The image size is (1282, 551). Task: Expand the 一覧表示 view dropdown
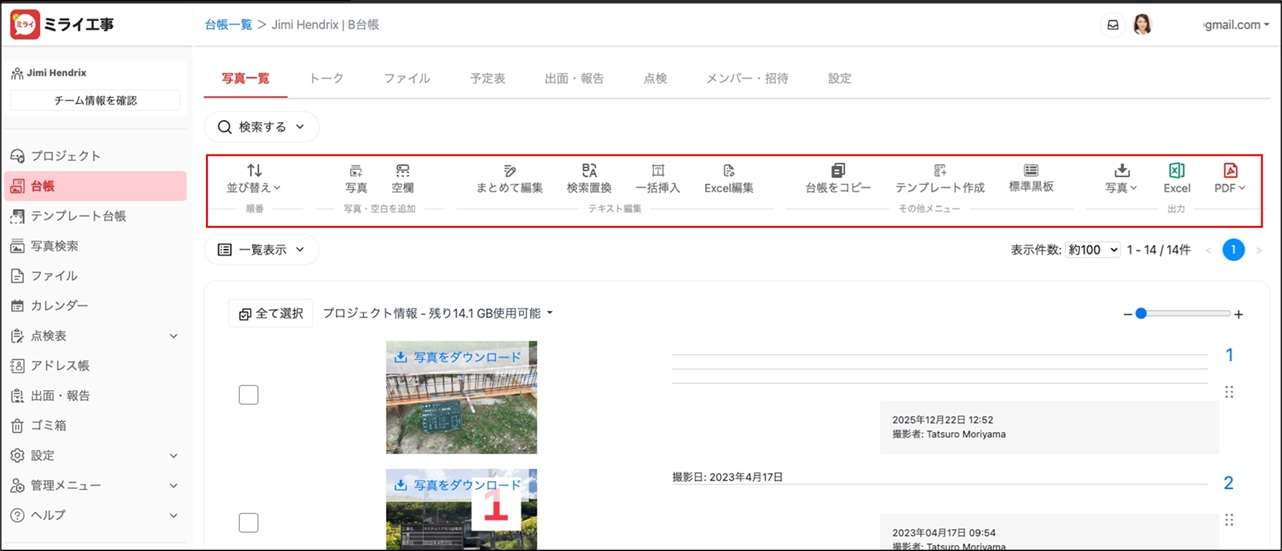click(x=262, y=250)
